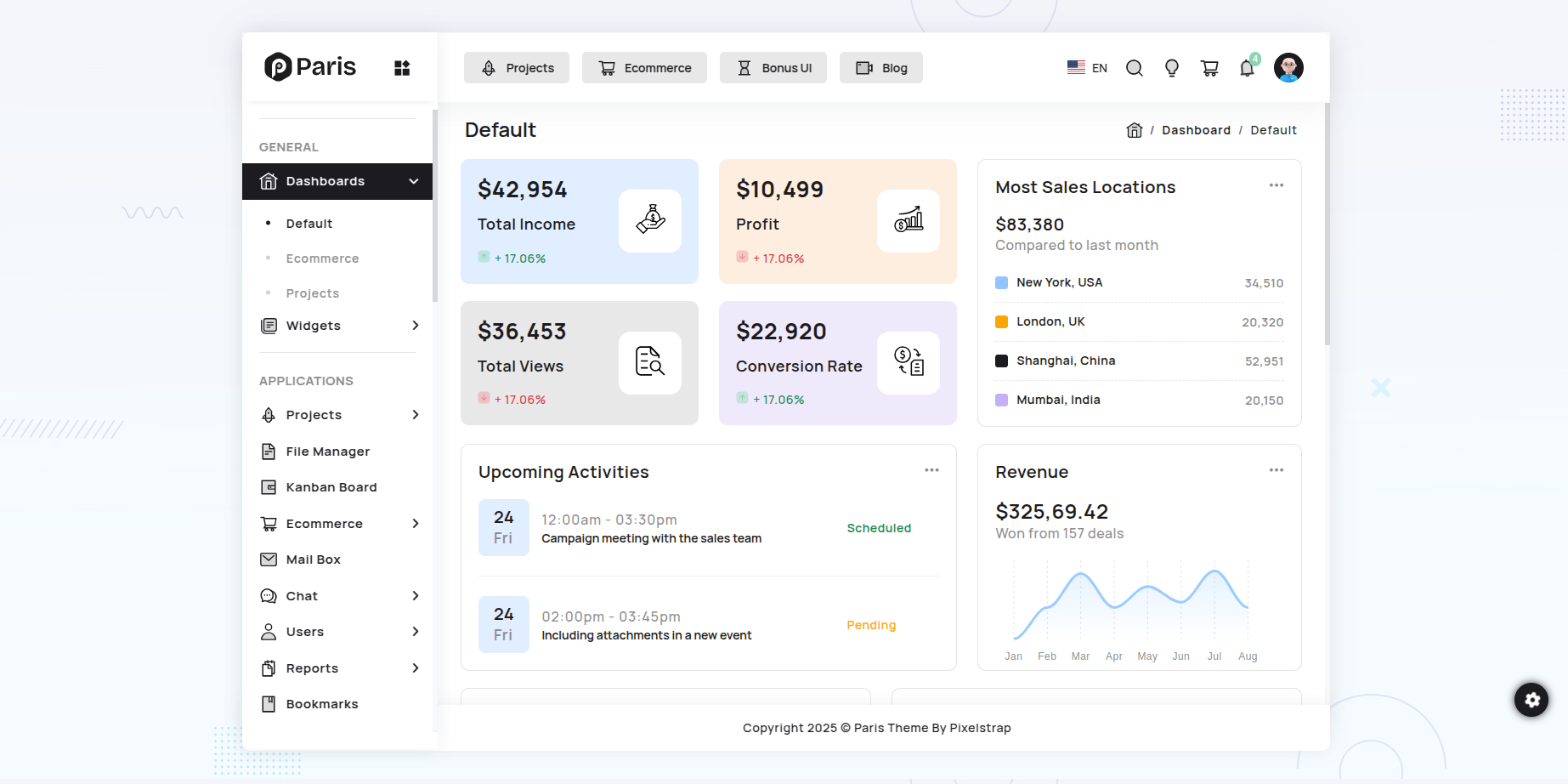
Task: Open the shopping cart icon in header
Action: [1209, 68]
